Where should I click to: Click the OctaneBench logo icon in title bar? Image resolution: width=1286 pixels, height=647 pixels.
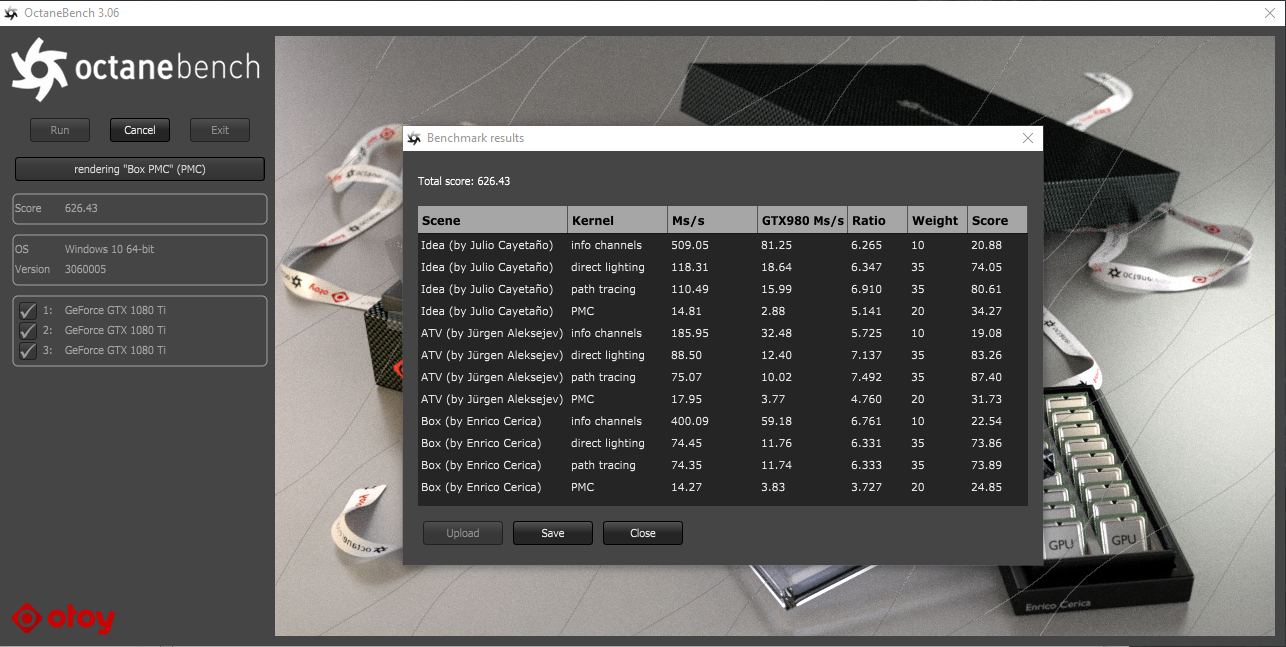[11, 13]
